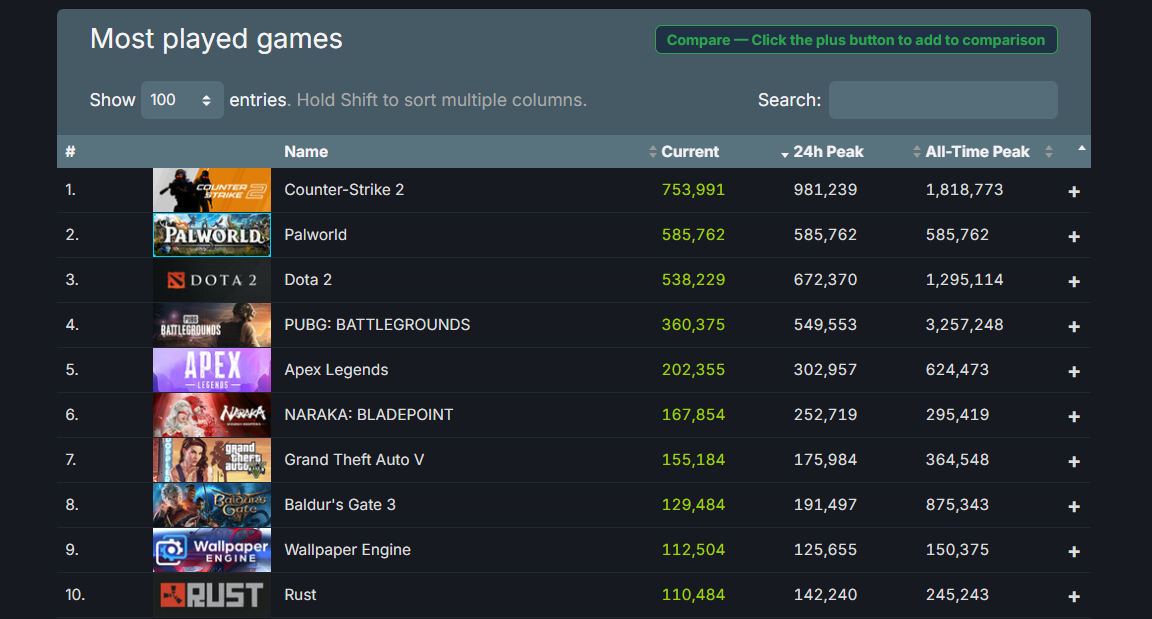Sort by rank number column header
Image resolution: width=1152 pixels, height=619 pixels.
[71, 152]
